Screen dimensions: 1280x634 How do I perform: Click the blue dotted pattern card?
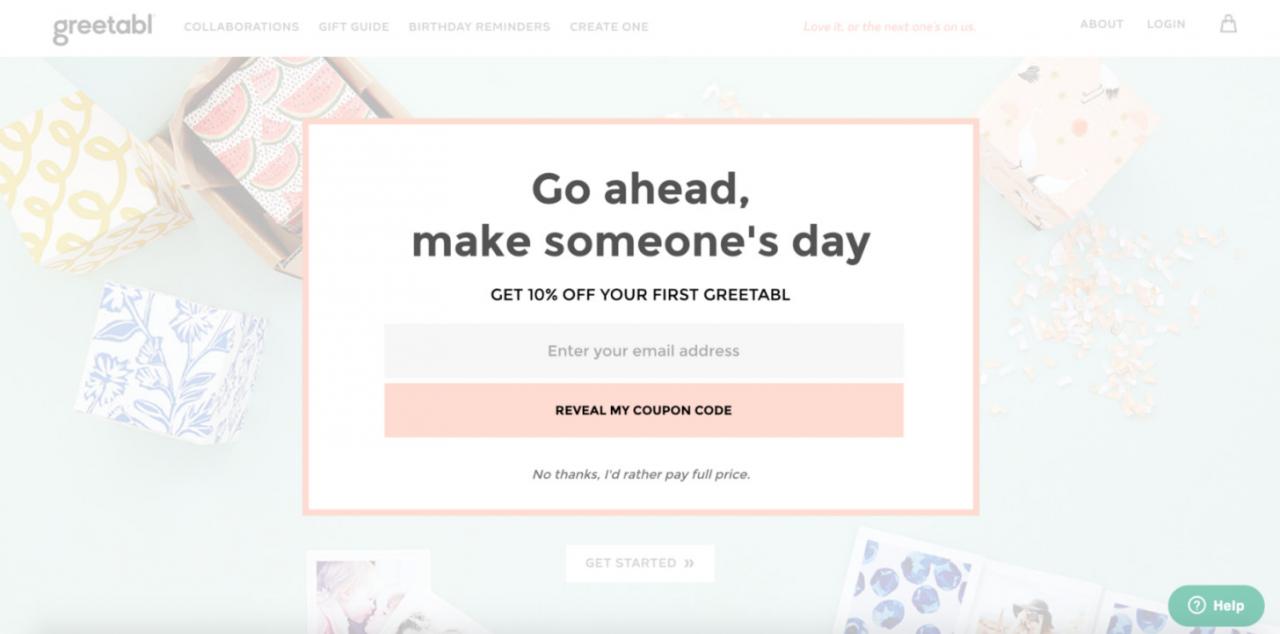[x=905, y=590]
